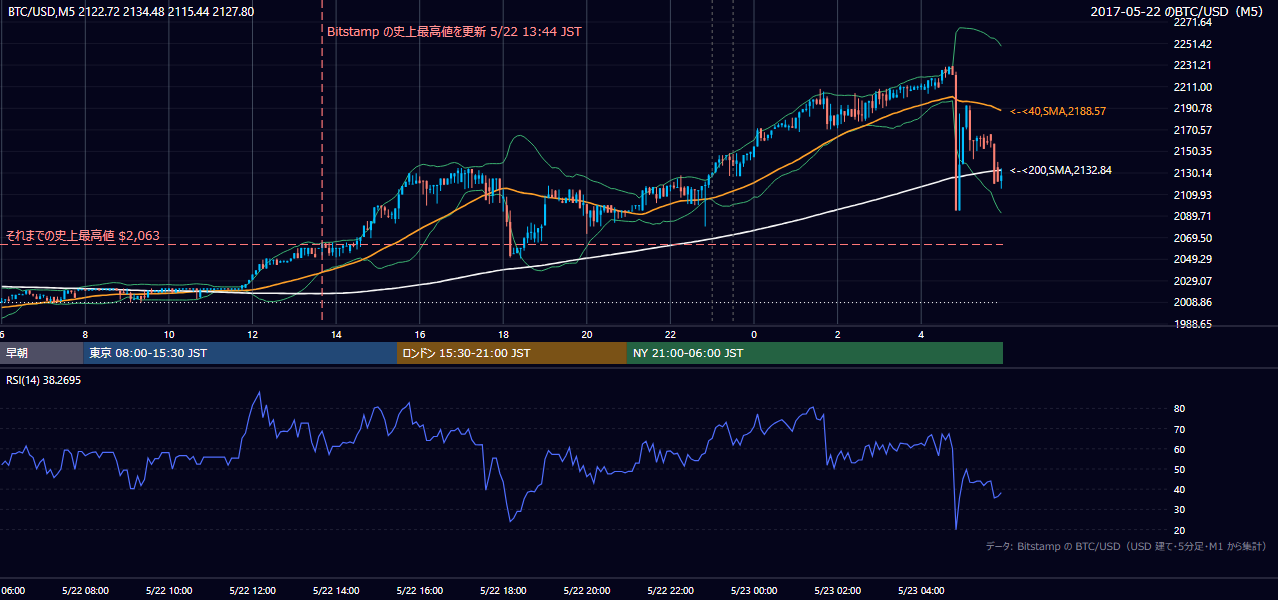1278x600 pixels.
Task: Select the RSI scale value 30
Action: point(1179,510)
